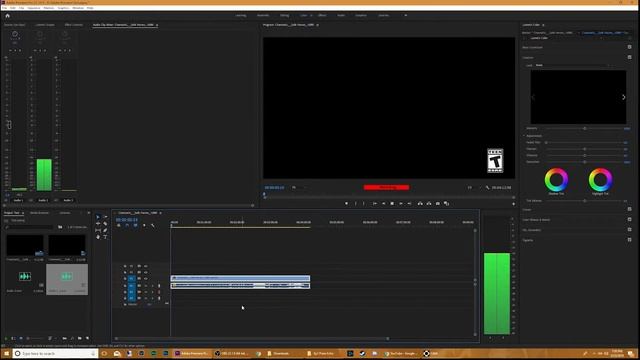Toggle Snap in timeline
This screenshot has width=640, height=360.
pyautogui.click(x=127, y=225)
